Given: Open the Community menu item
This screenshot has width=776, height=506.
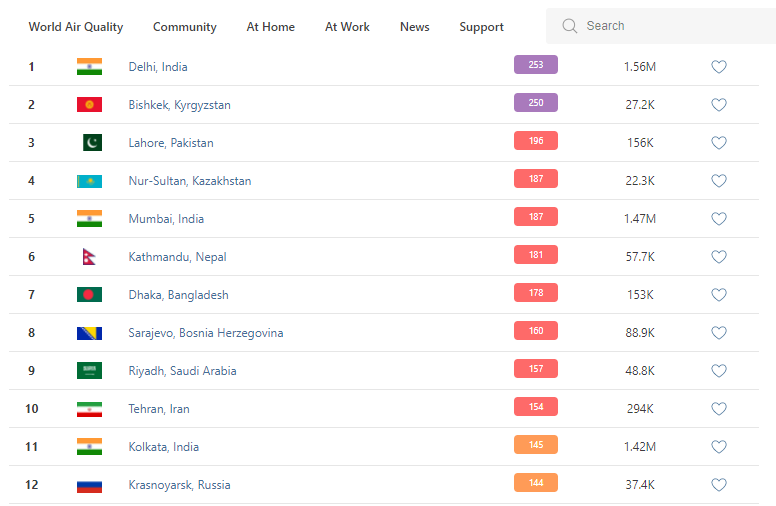Looking at the screenshot, I should [185, 27].
